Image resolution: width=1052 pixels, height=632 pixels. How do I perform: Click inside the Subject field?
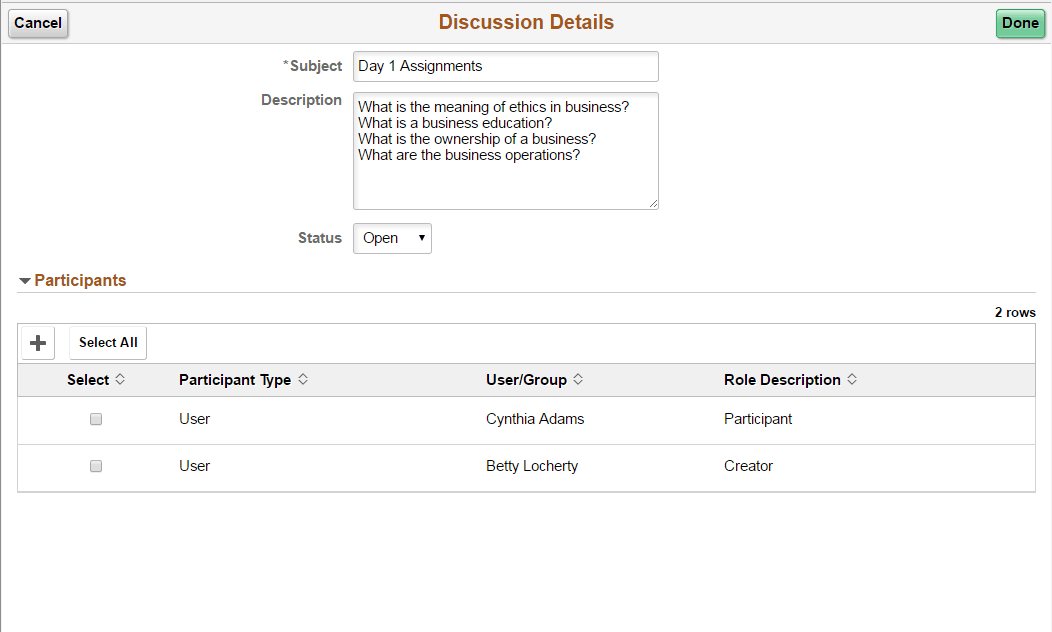tap(505, 66)
